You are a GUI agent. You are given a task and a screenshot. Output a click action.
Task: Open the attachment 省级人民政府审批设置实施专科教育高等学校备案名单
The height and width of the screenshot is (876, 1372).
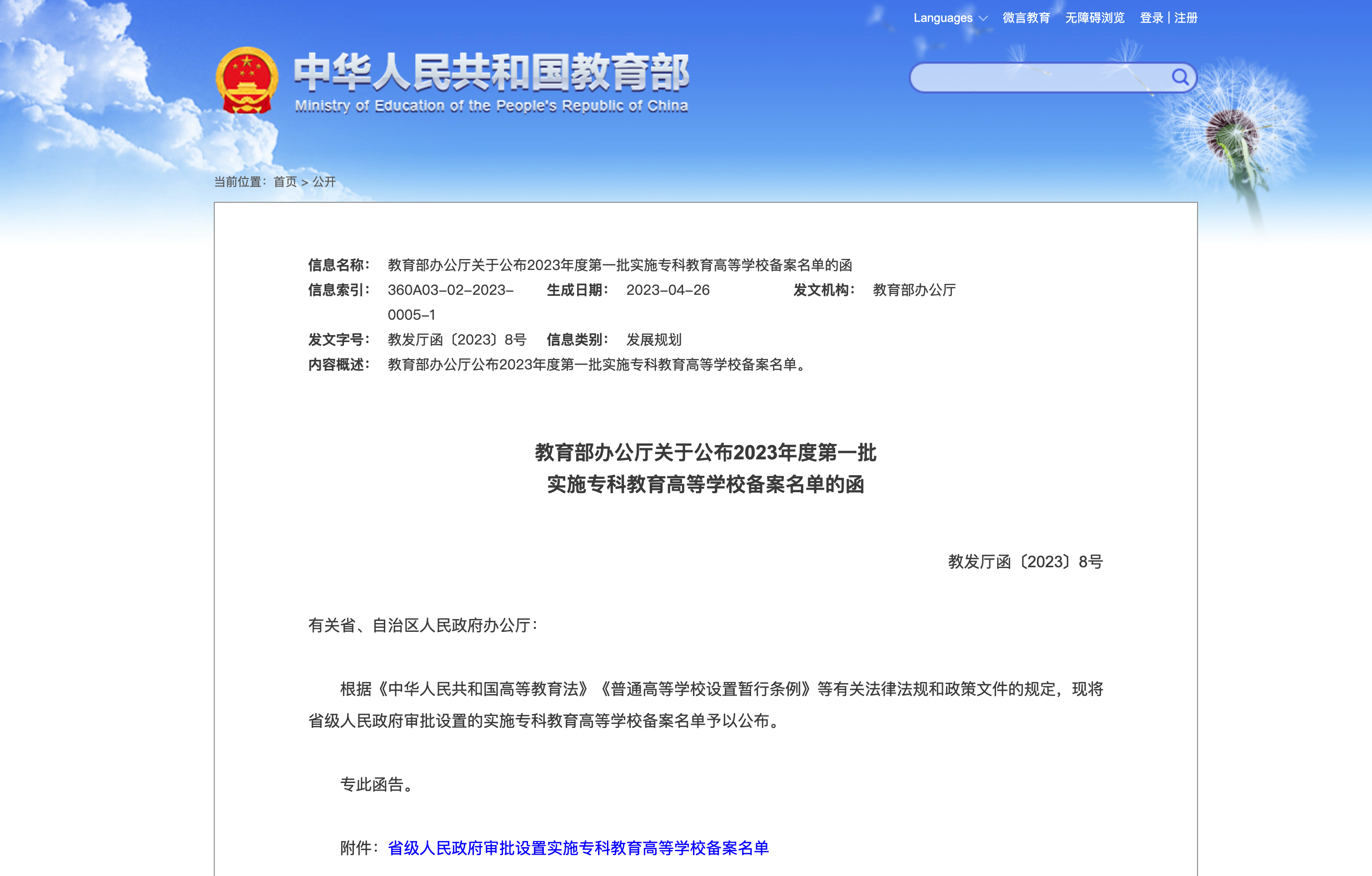tap(578, 848)
